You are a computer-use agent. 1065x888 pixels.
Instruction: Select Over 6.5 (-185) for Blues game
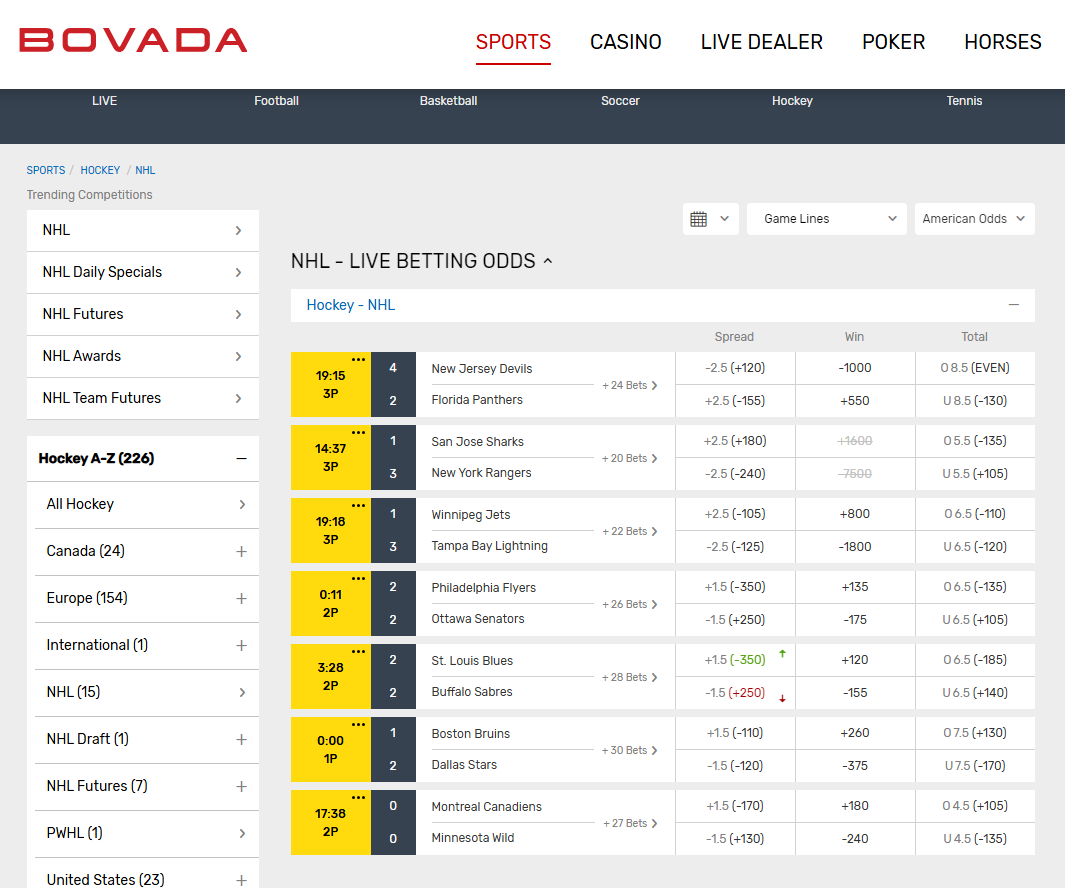974,660
